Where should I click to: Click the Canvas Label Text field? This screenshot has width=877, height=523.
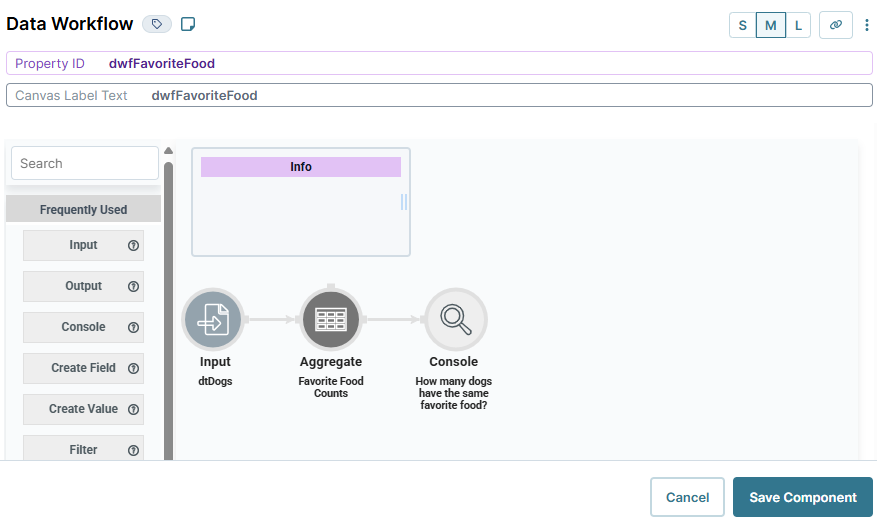439,95
